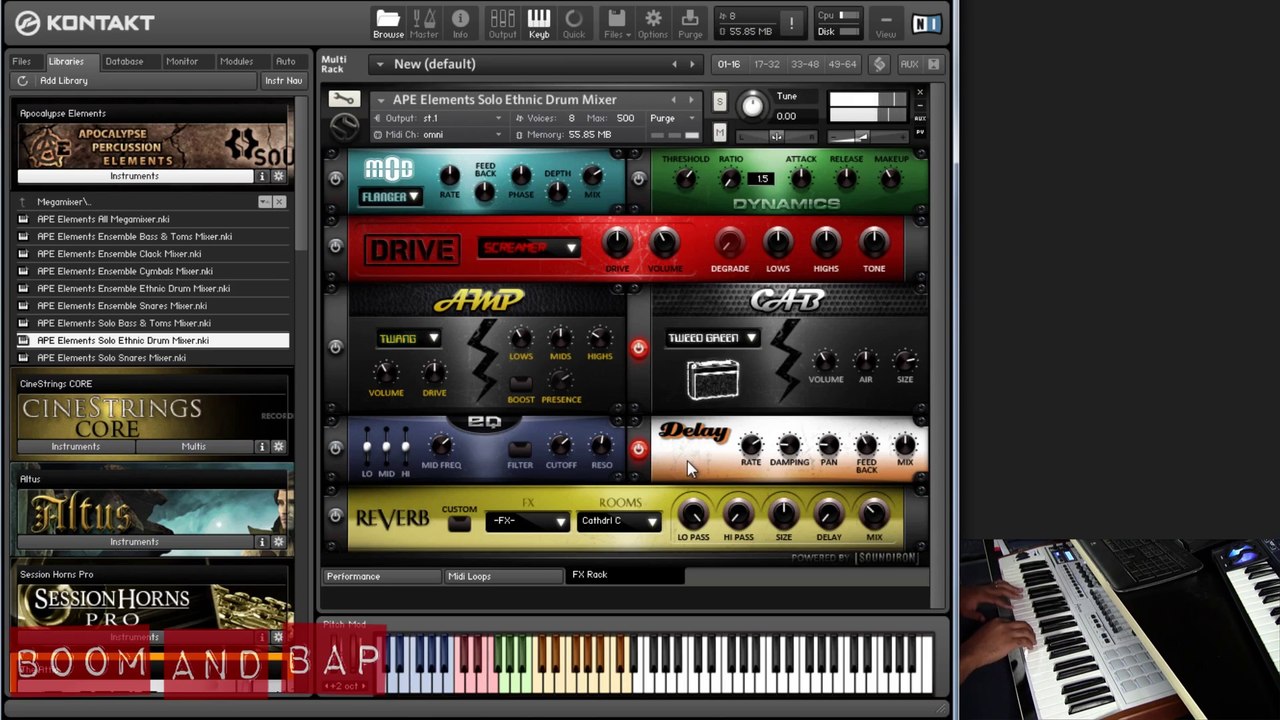
Task: Click the Instr Nav button
Action: (283, 81)
